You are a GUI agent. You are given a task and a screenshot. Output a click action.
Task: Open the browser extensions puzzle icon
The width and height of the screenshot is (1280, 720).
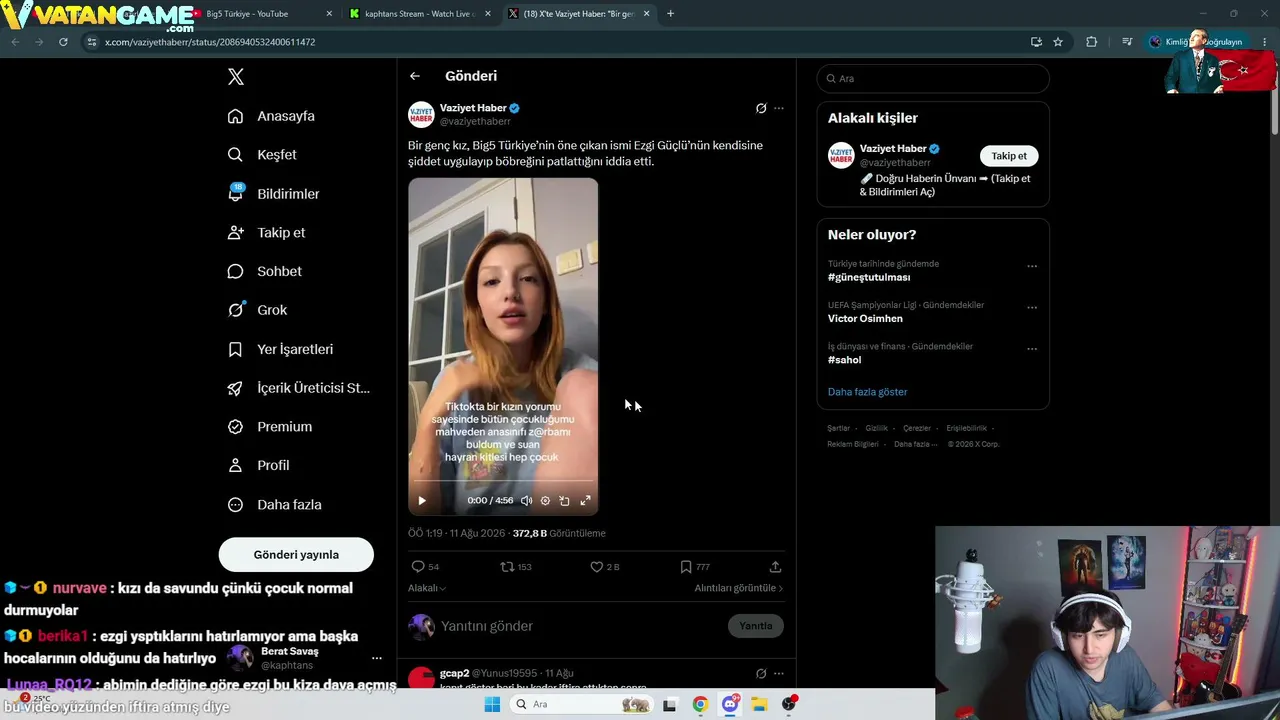point(1091,42)
